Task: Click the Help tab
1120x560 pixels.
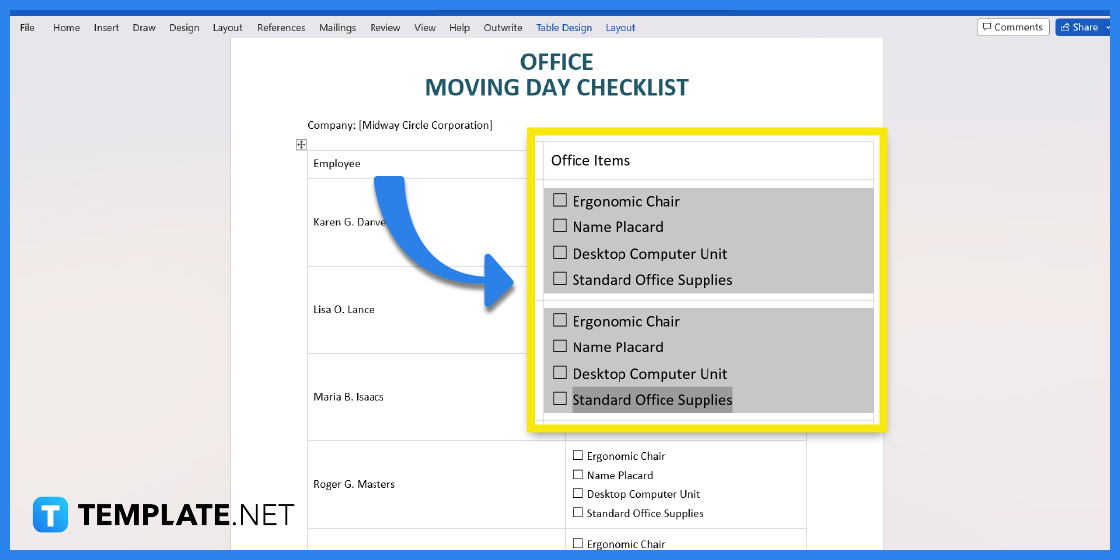Action: tap(459, 28)
